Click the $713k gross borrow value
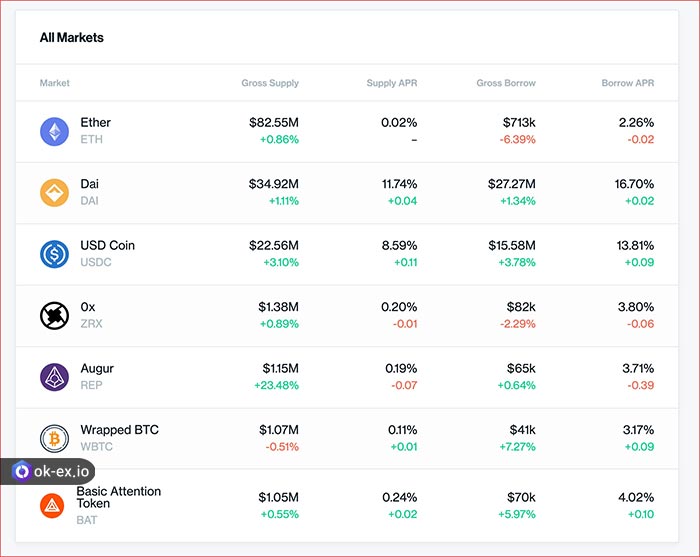Image resolution: width=700 pixels, height=557 pixels. coord(519,122)
